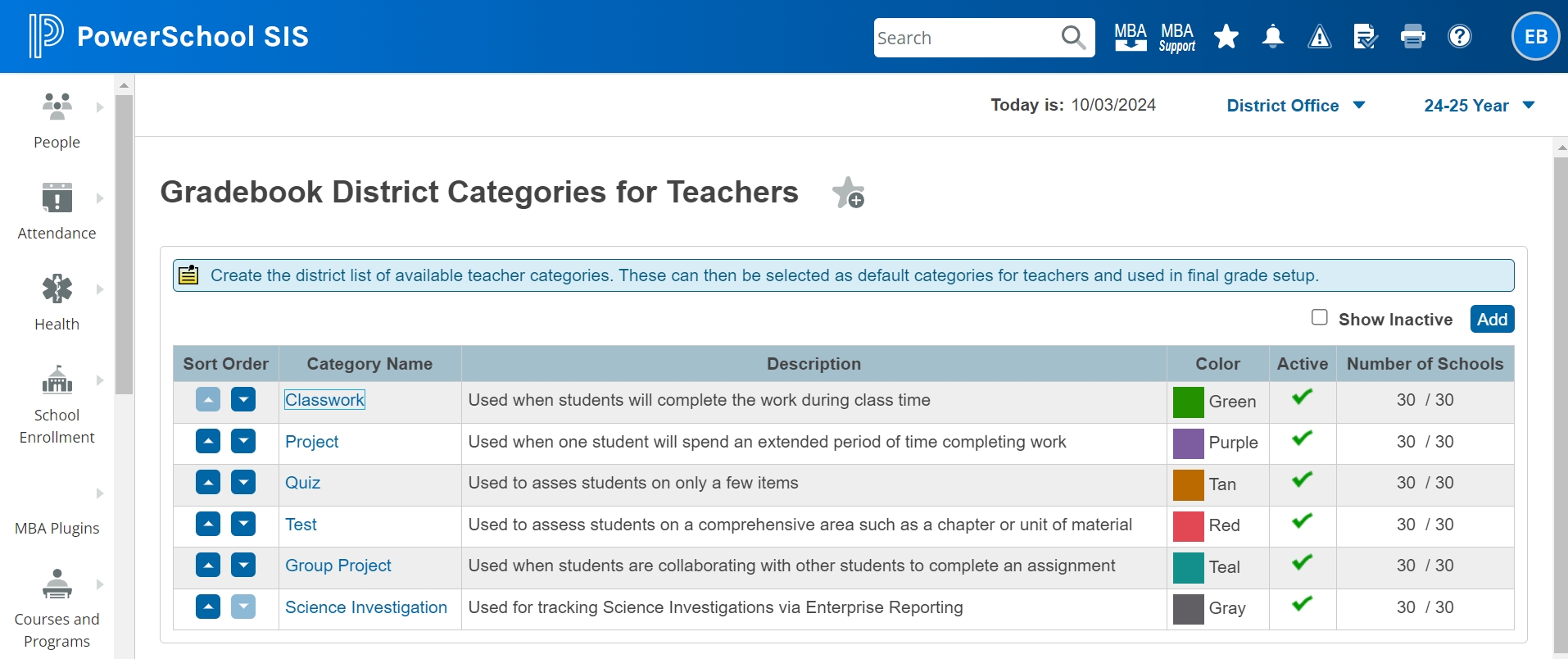This screenshot has width=1568, height=659.
Task: Open the notifications bell icon
Action: (1272, 37)
